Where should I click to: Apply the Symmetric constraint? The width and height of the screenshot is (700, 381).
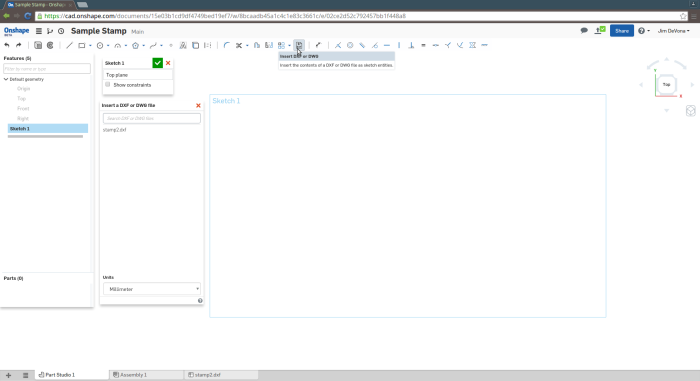point(472,45)
